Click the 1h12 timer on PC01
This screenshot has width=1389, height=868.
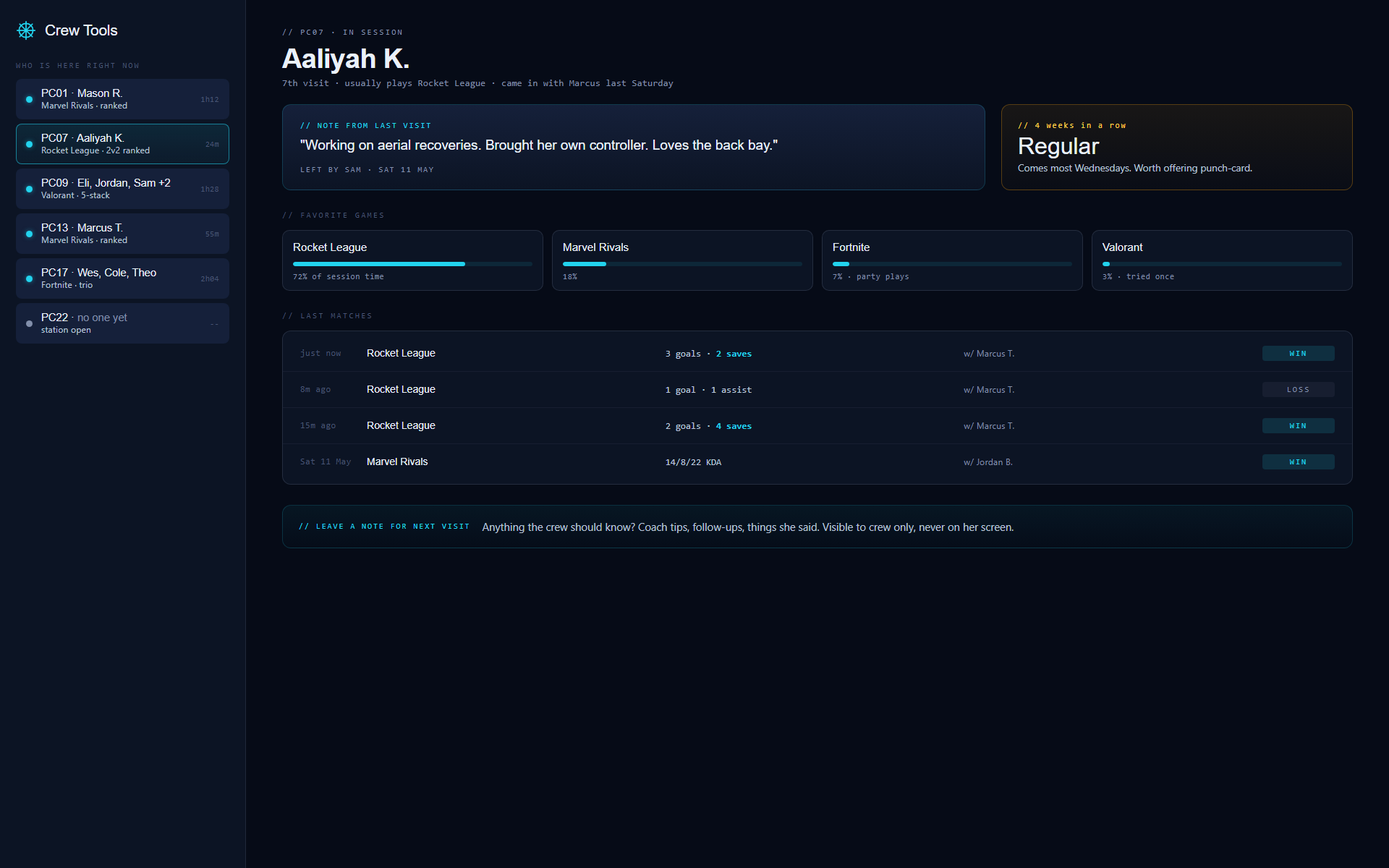pos(210,100)
